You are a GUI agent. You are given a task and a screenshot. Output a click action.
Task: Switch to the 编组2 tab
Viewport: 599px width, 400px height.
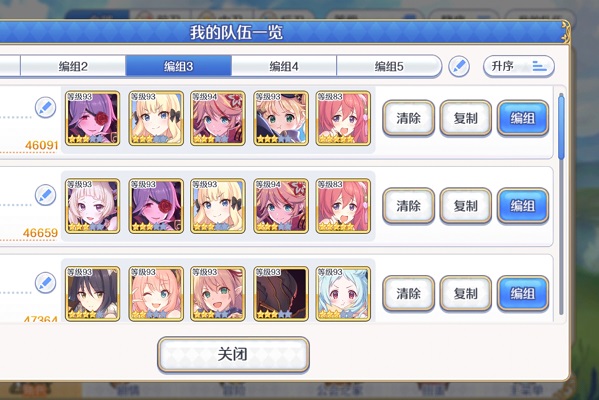click(73, 66)
